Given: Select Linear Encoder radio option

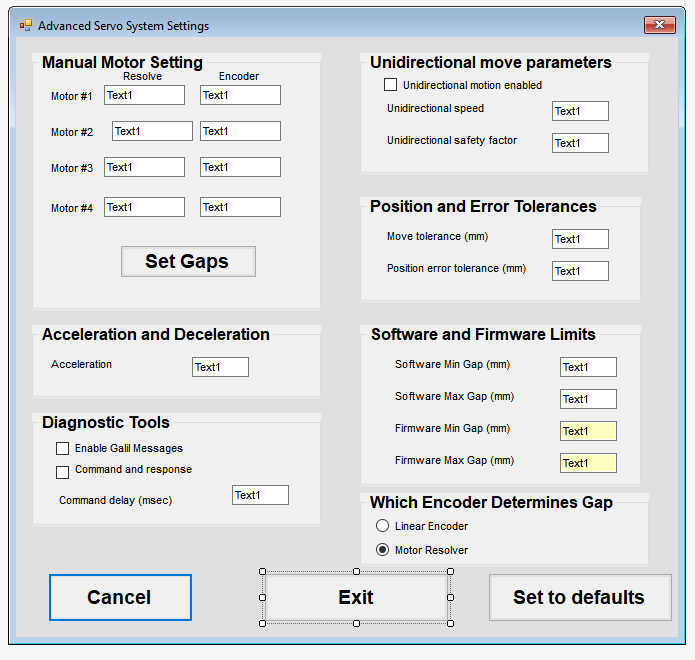Looking at the screenshot, I should click(x=382, y=526).
